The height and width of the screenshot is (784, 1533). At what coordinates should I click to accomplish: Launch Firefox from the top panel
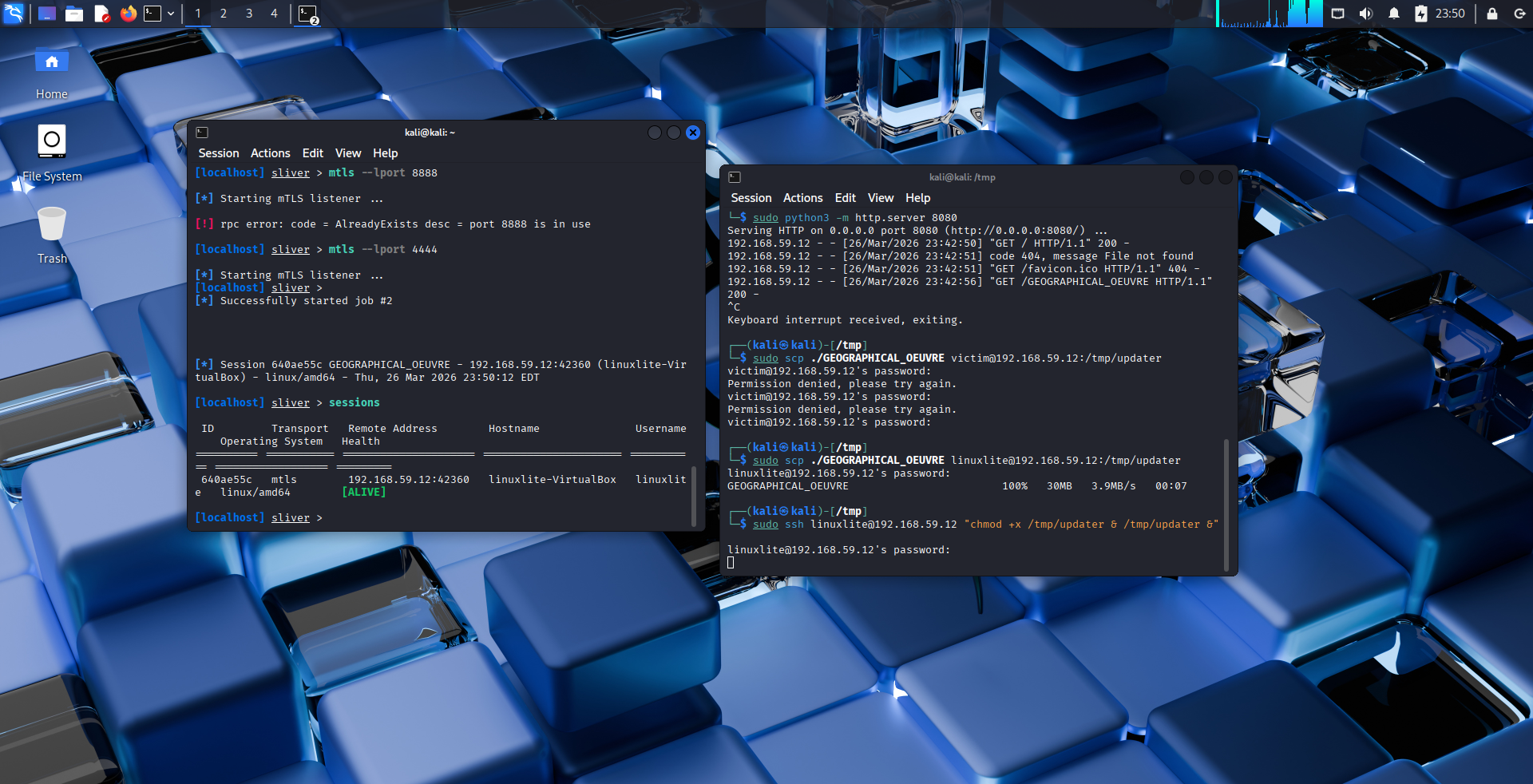(x=129, y=14)
